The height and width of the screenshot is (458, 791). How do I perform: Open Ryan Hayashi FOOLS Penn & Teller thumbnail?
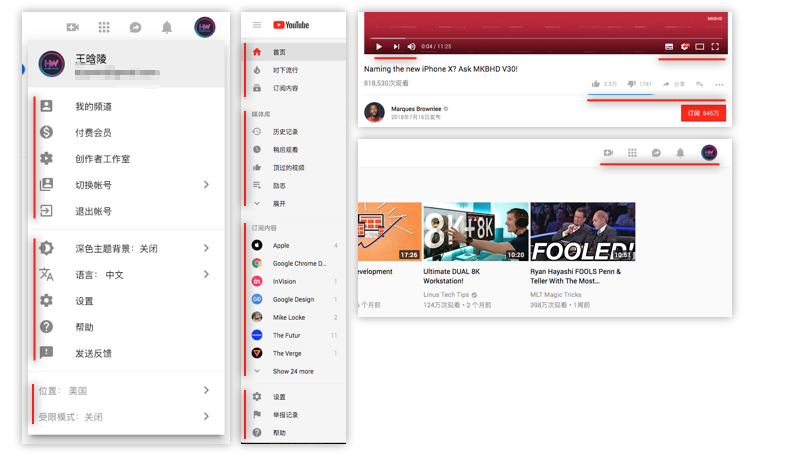583,232
